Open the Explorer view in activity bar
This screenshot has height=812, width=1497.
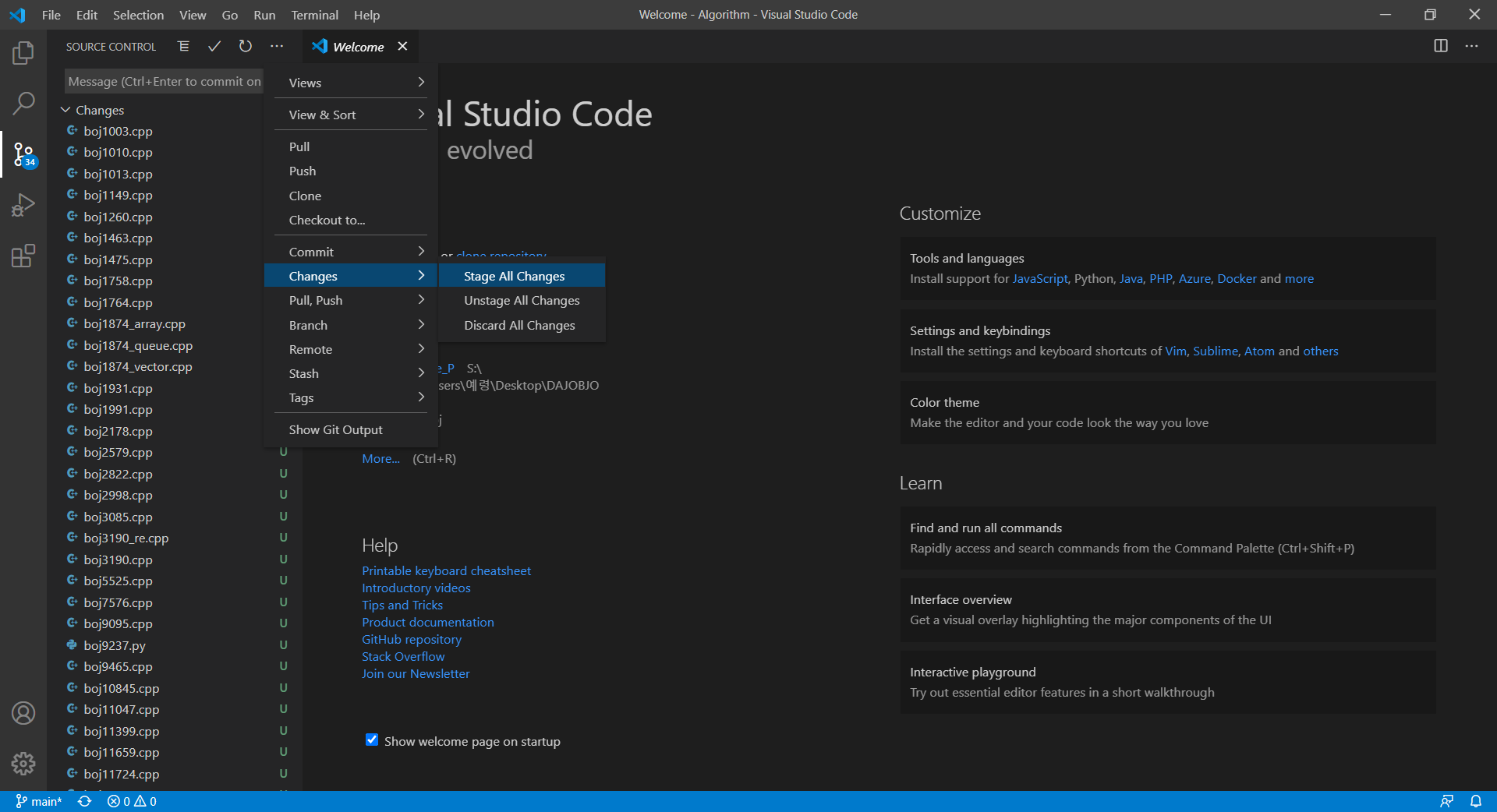coord(23,53)
